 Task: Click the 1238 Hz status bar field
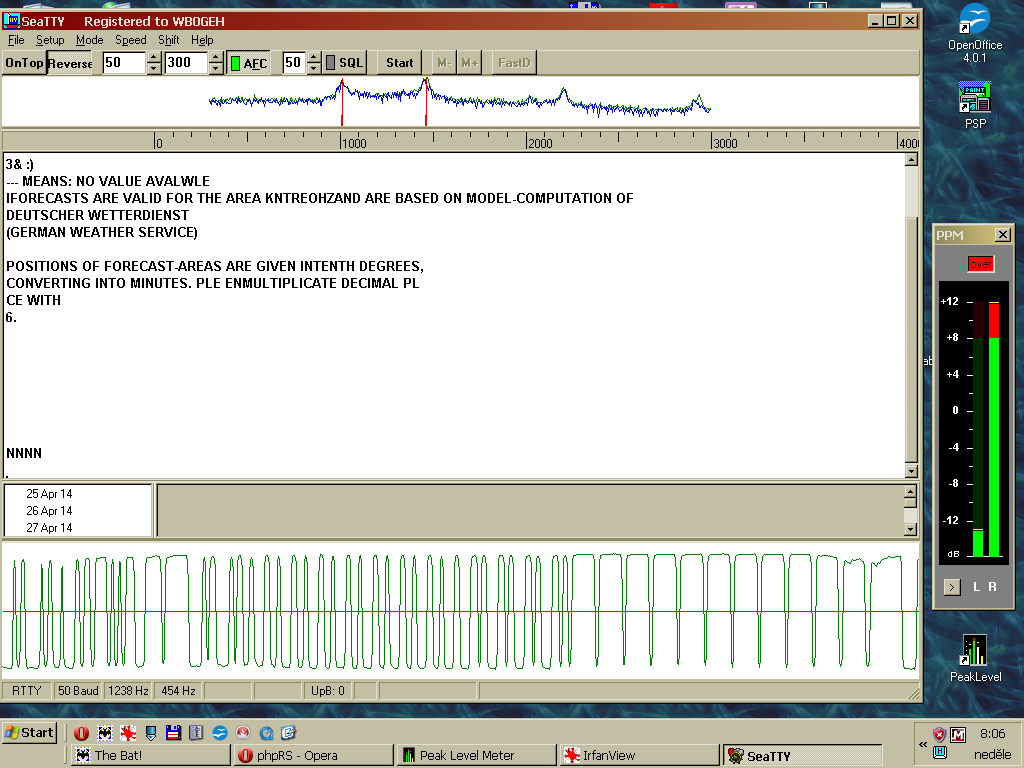pyautogui.click(x=128, y=690)
